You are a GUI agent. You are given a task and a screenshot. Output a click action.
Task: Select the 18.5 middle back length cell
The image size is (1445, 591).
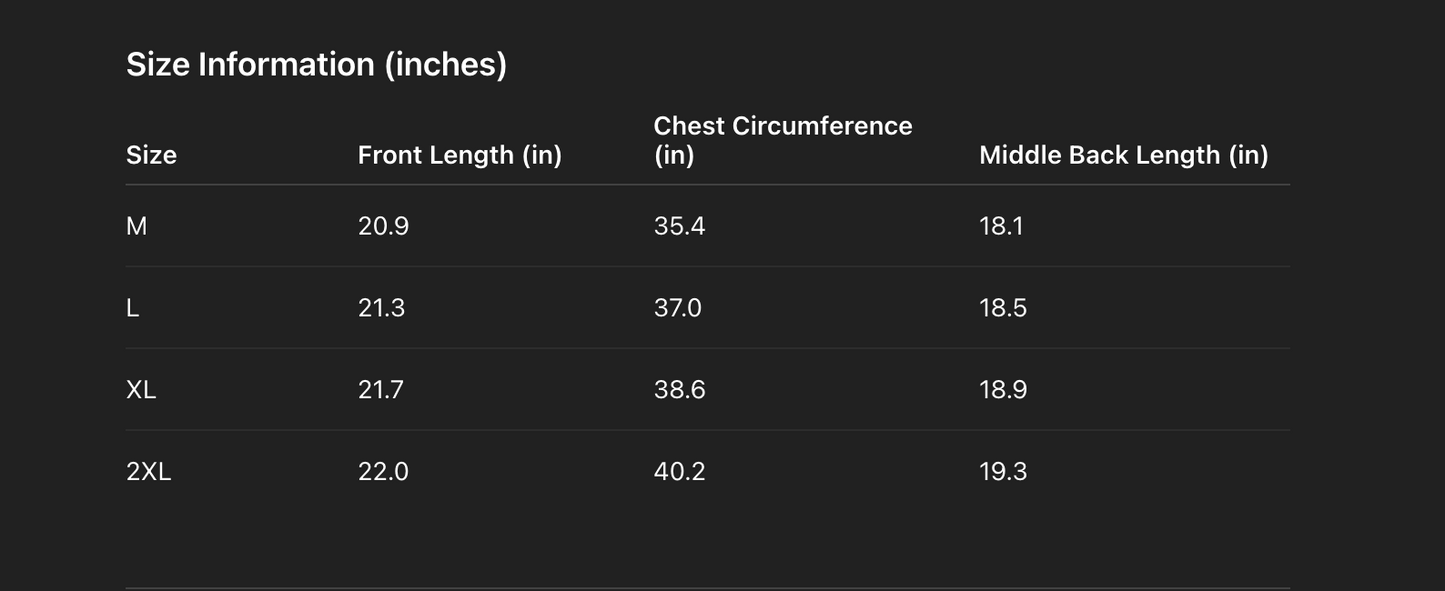pos(1003,308)
